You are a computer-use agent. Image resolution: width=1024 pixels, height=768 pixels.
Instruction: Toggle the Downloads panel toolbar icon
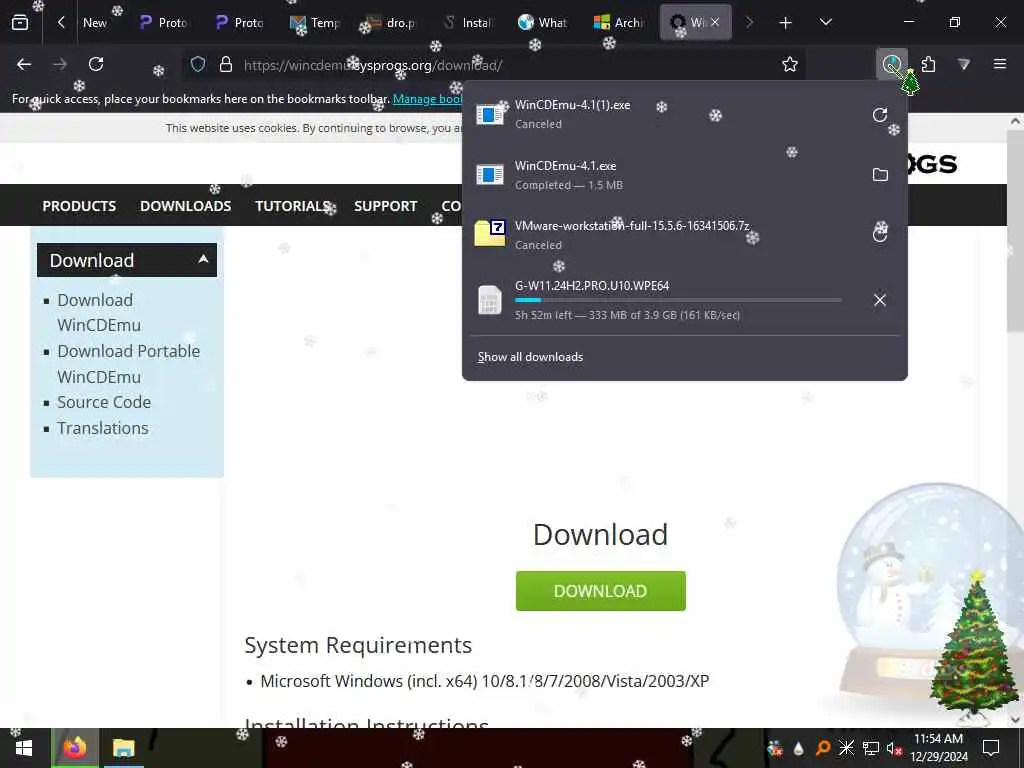click(x=892, y=64)
